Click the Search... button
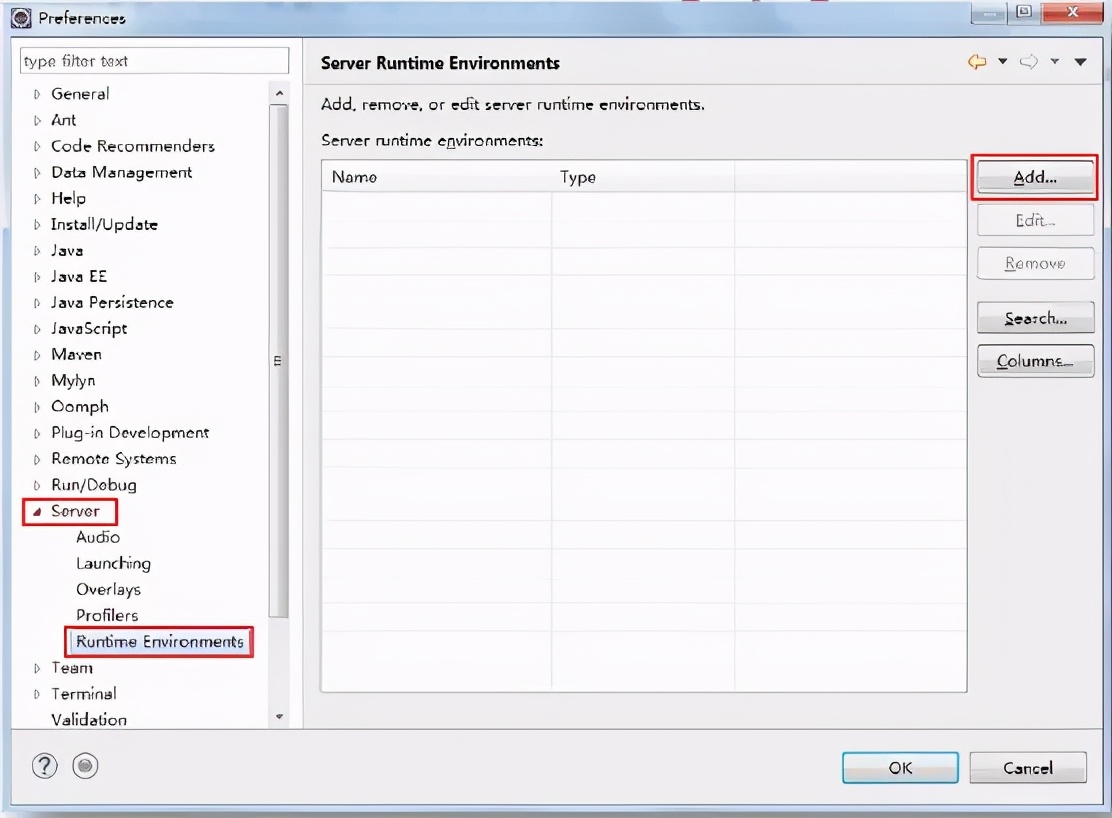This screenshot has height=818, width=1112. [x=1035, y=318]
